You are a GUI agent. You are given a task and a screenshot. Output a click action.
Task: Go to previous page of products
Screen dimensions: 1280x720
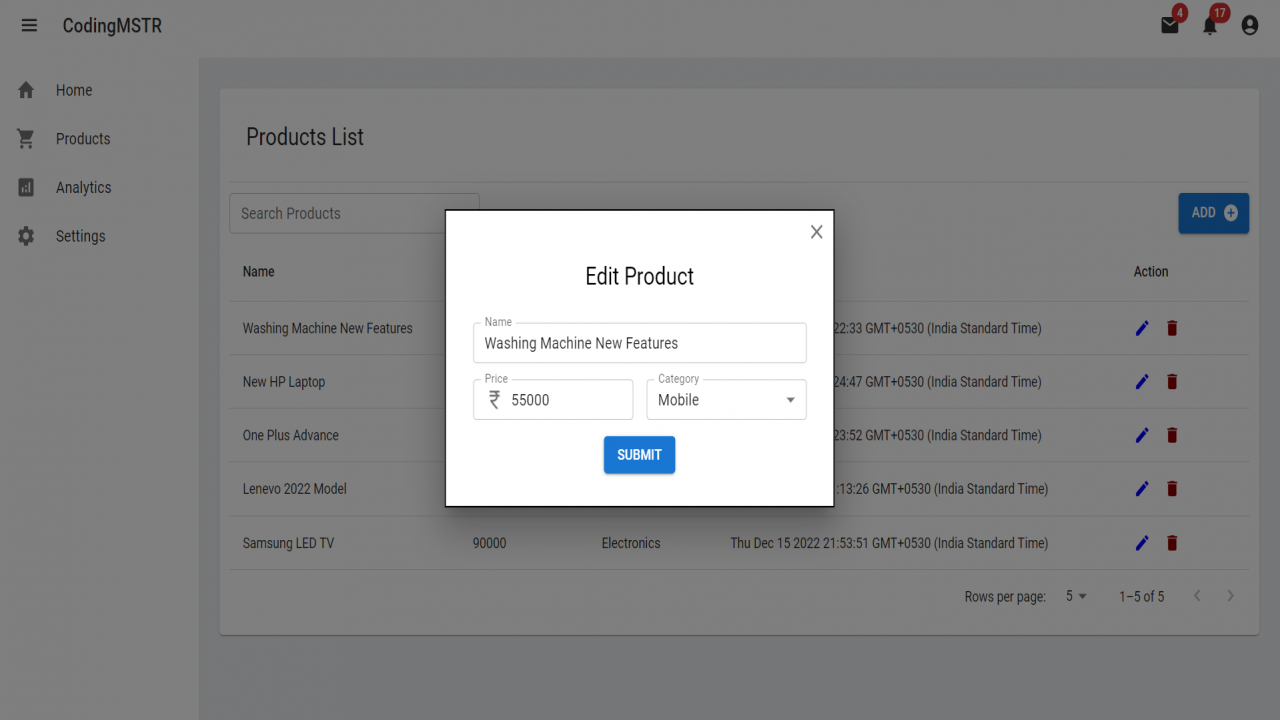point(1197,596)
